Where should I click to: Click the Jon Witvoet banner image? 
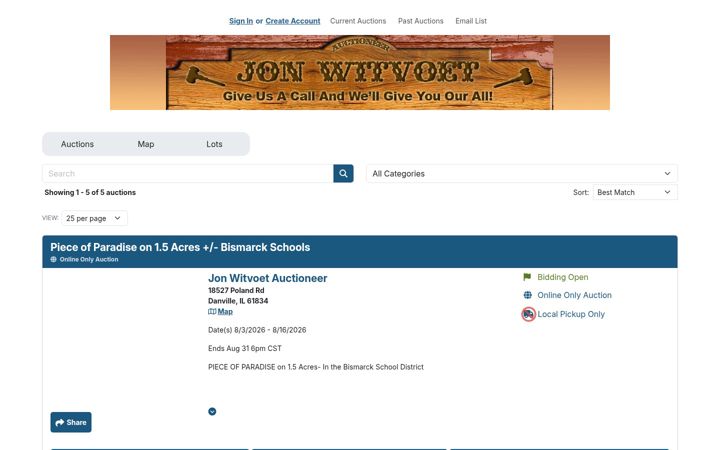coord(360,73)
